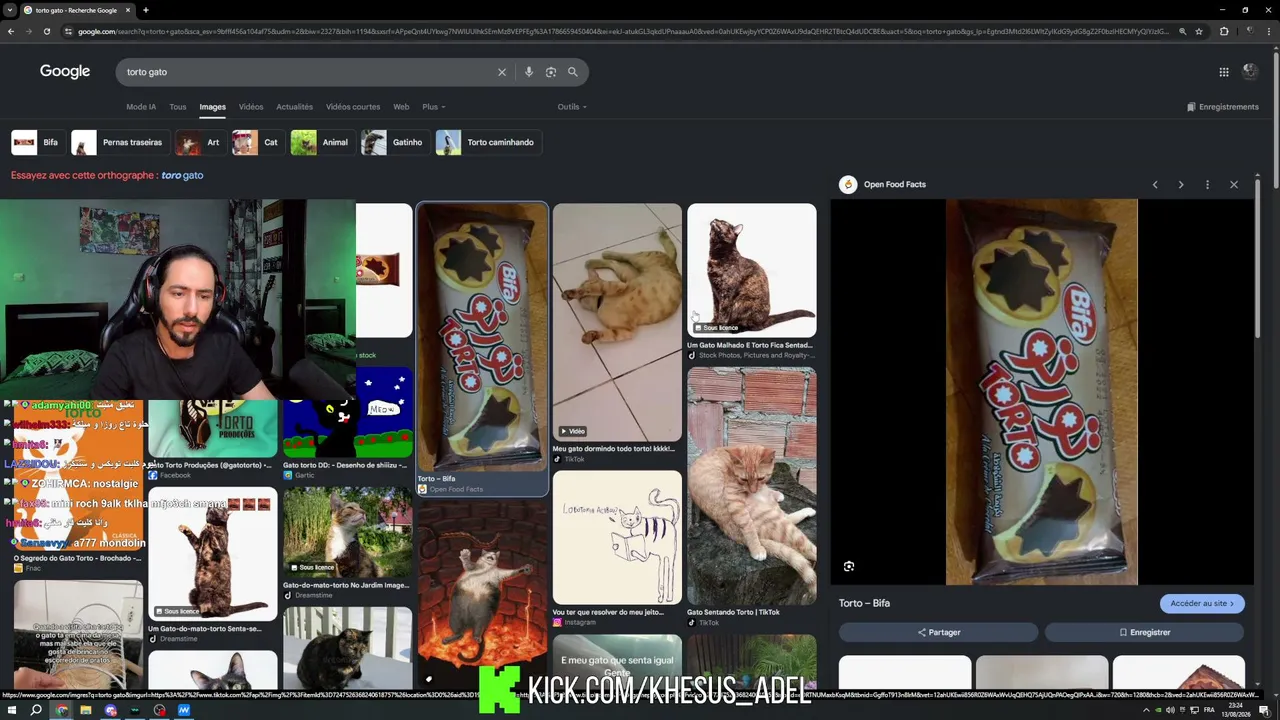1280x720 pixels.
Task: Open the 'Open Food Facts' source link
Action: tap(895, 185)
